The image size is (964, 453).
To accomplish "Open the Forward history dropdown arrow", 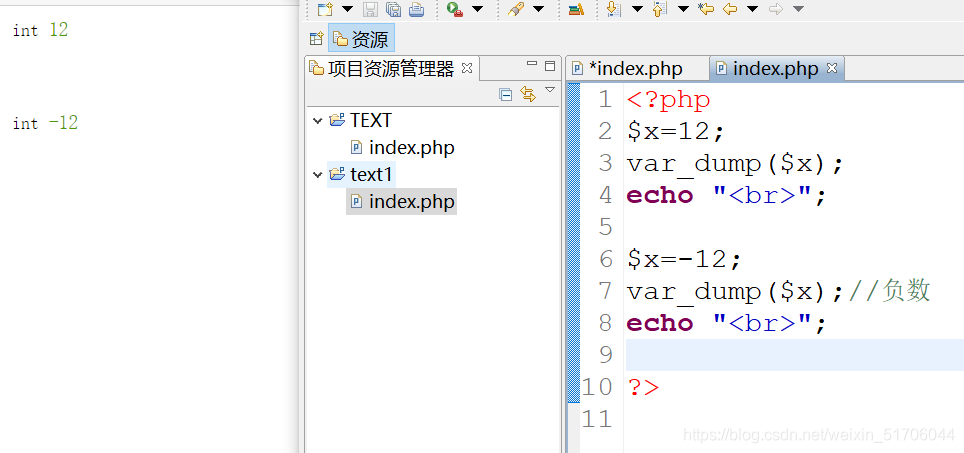I will coord(798,9).
